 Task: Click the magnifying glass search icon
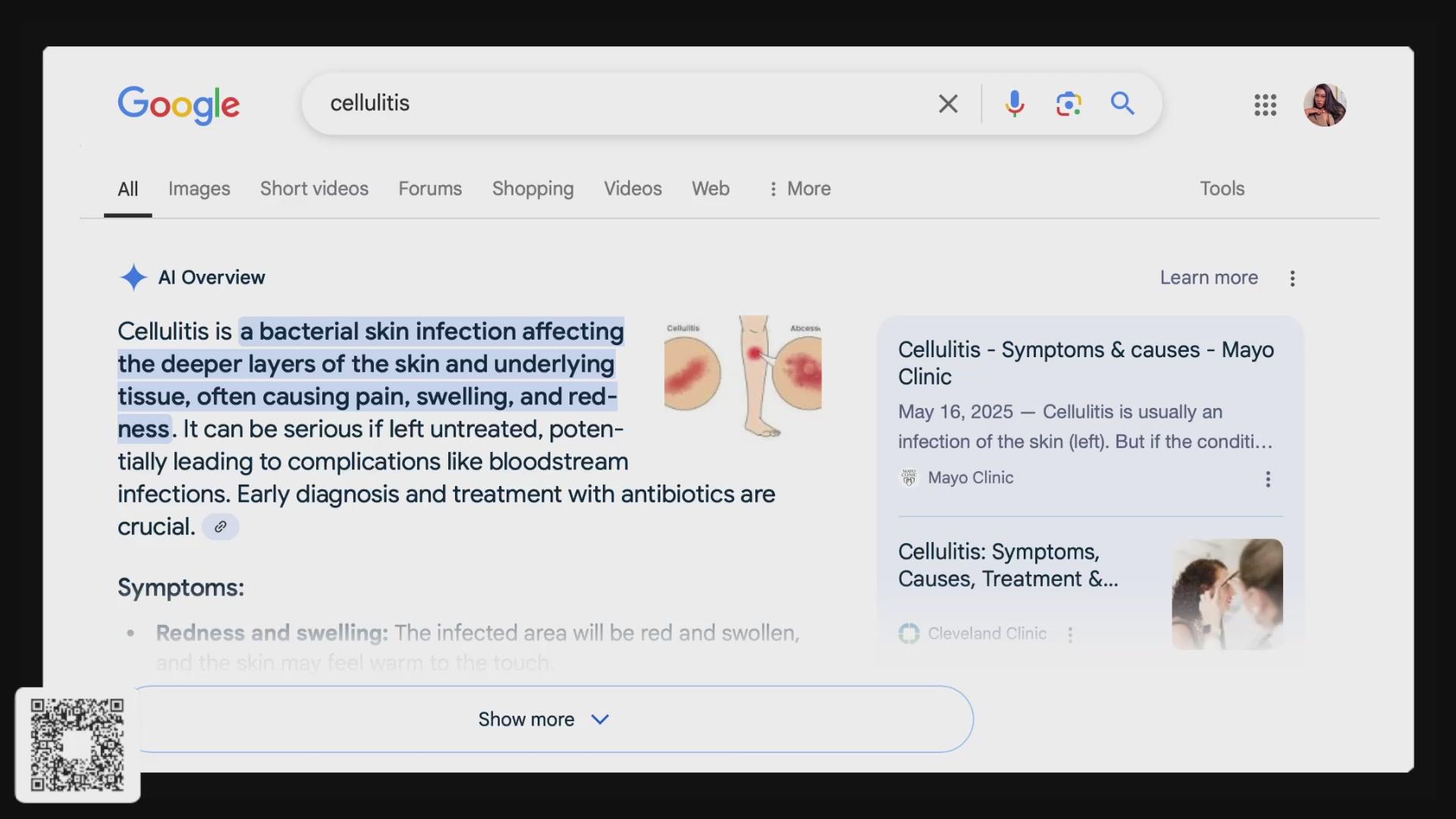(1122, 103)
